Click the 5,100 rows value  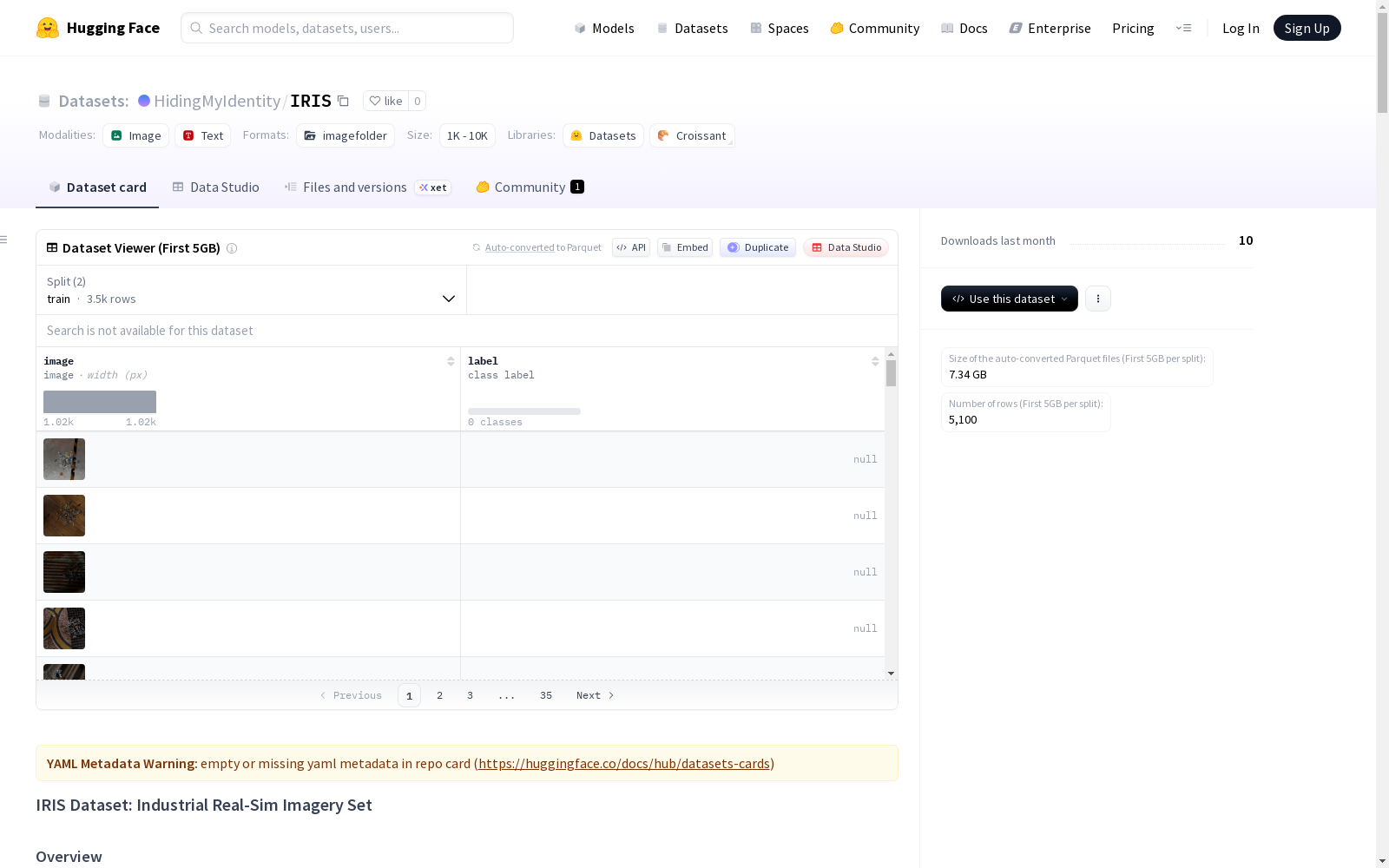[x=963, y=420]
